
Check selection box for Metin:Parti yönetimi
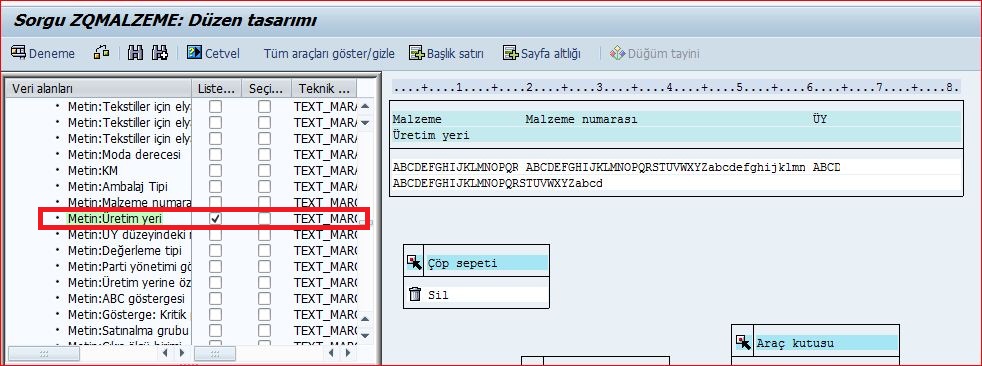265,266
